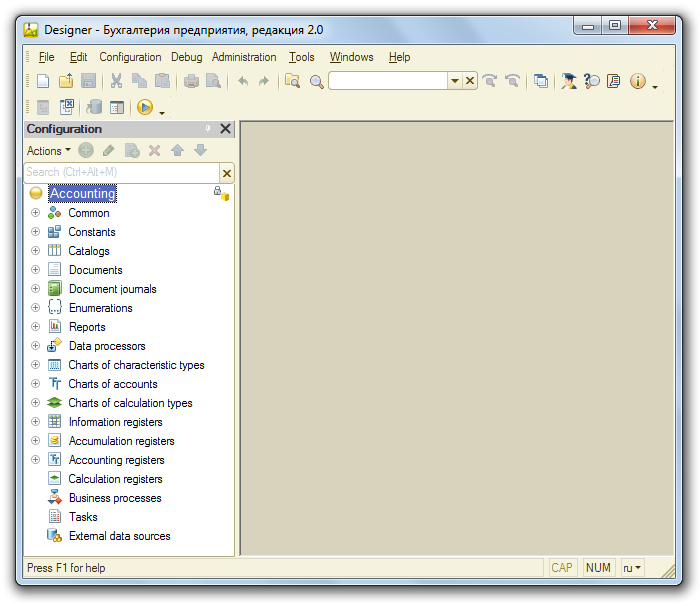Click the New document toolbar icon
Viewport: 700px width, 603px height.
coord(43,81)
